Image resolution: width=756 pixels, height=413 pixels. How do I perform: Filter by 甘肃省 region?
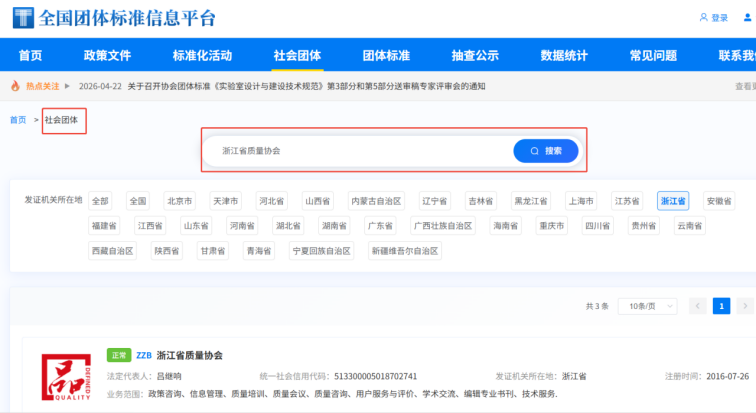click(213, 251)
